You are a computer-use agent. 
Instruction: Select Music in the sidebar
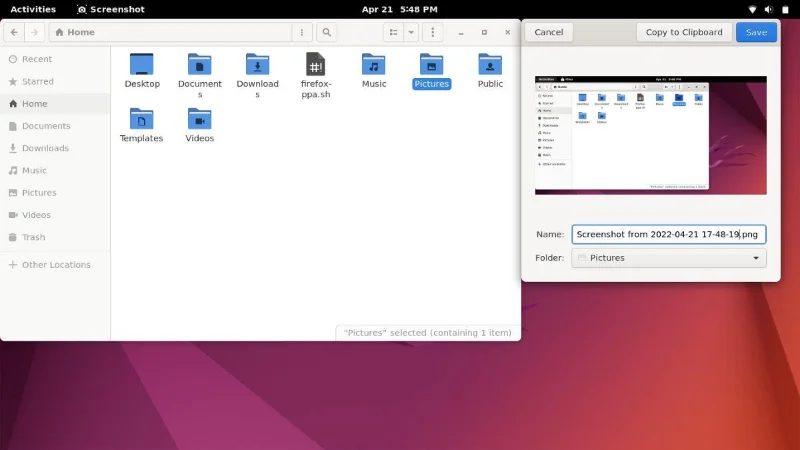tap(55, 170)
